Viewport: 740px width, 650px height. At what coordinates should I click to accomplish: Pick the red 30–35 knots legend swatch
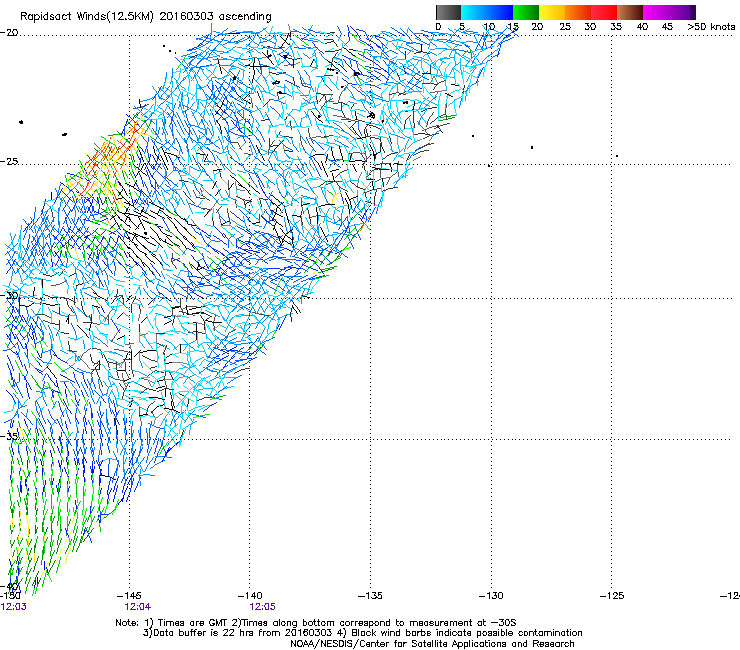tap(604, 12)
